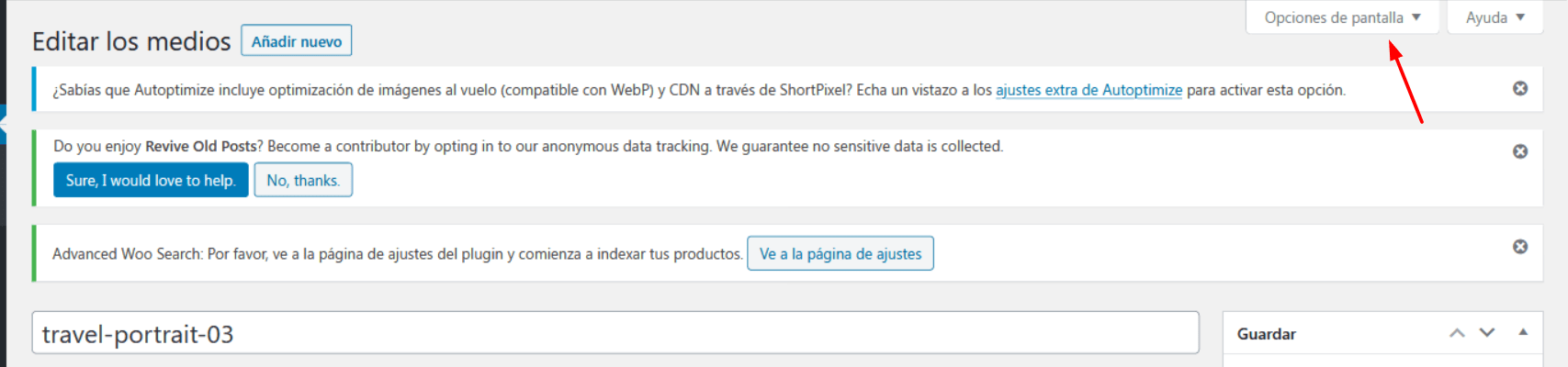This screenshot has width=1568, height=367.
Task: Click the blue admin menu arrow indicator
Action: pyautogui.click(x=3, y=123)
